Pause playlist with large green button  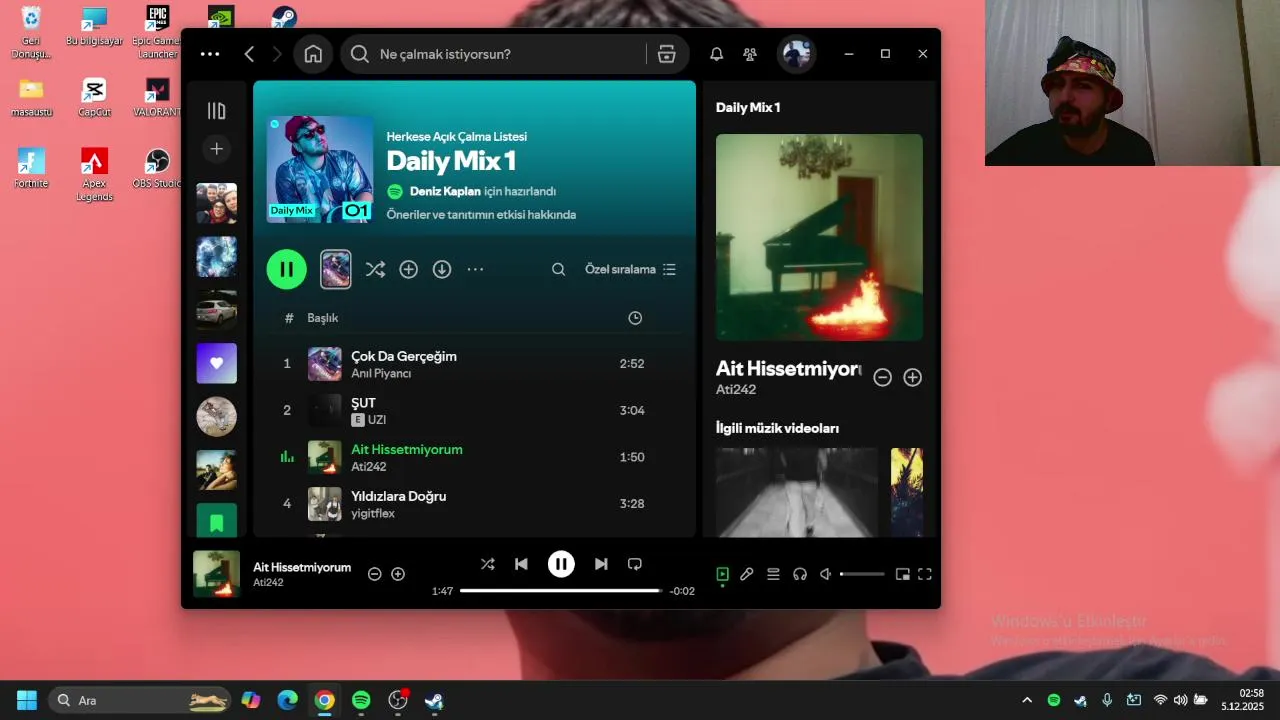(x=286, y=269)
